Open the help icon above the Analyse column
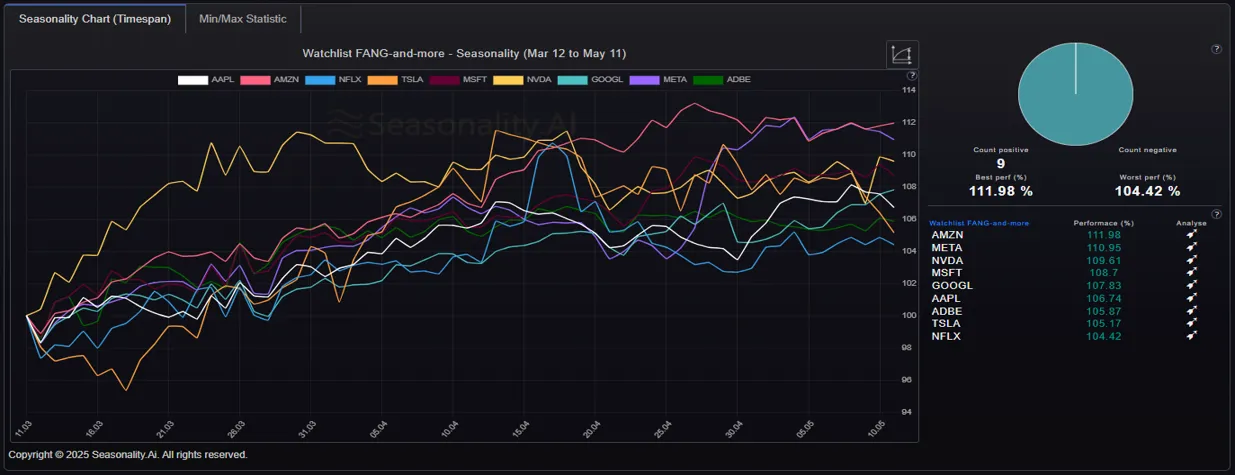This screenshot has height=475, width=1235. (x=1216, y=213)
